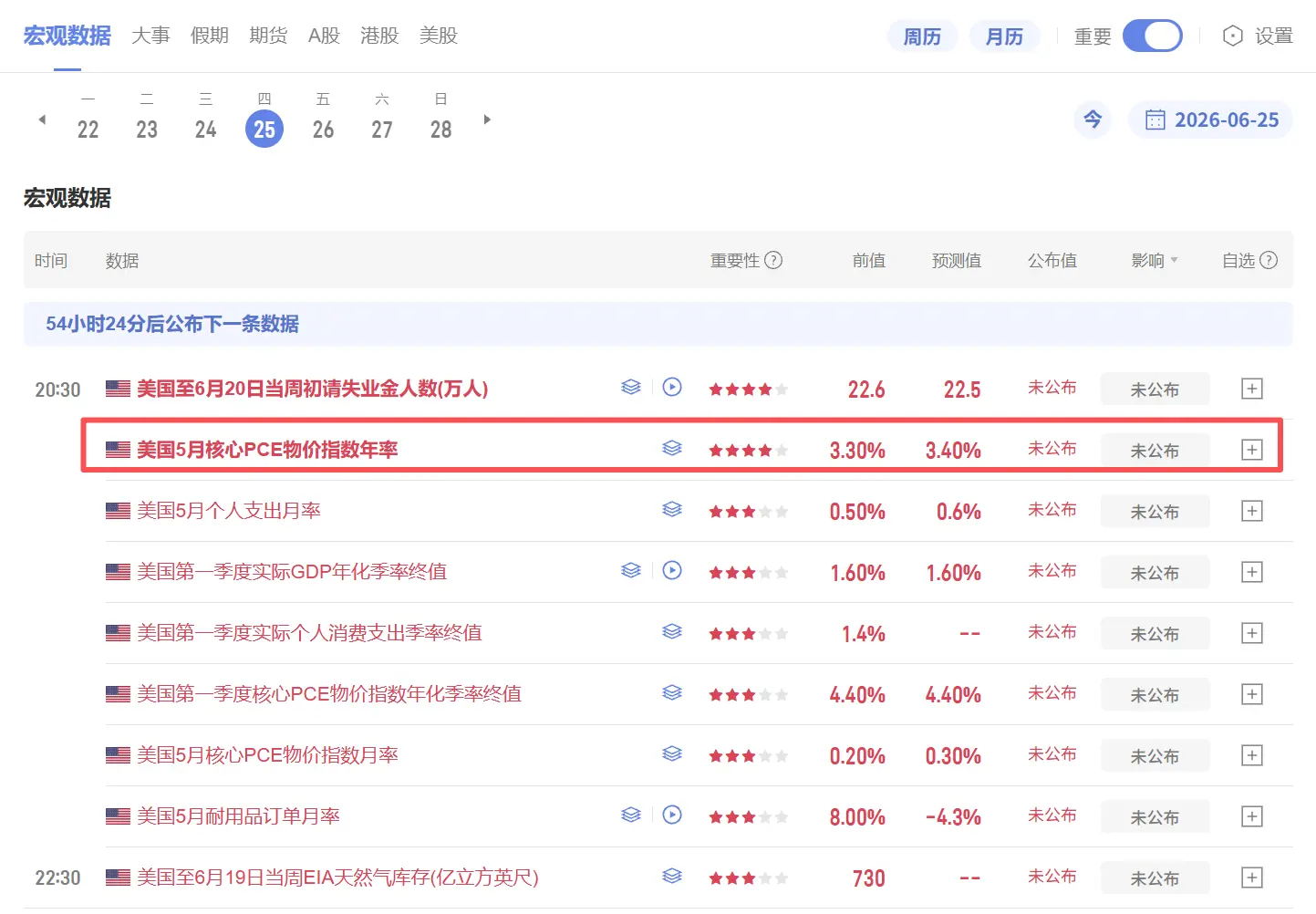
Task: Open layers icon for 实际GDP年化季率终值 row
Action: 631,570
